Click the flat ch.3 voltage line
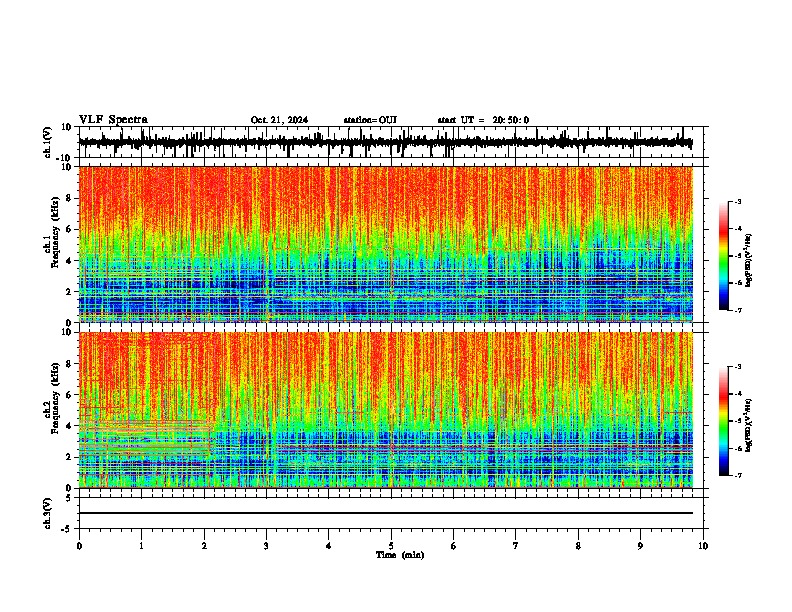 click(x=385, y=513)
